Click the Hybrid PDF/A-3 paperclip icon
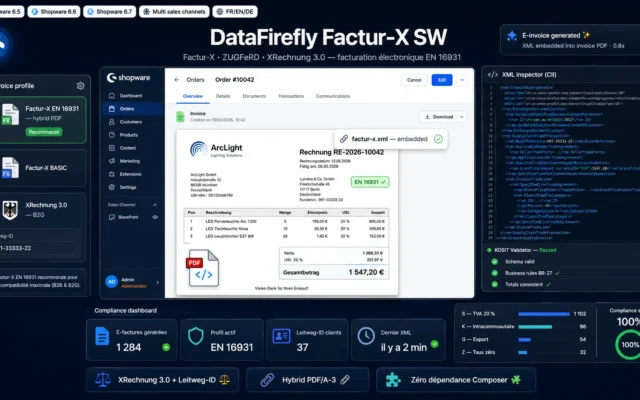Screen dimensions: 640x400 (x=267, y=380)
